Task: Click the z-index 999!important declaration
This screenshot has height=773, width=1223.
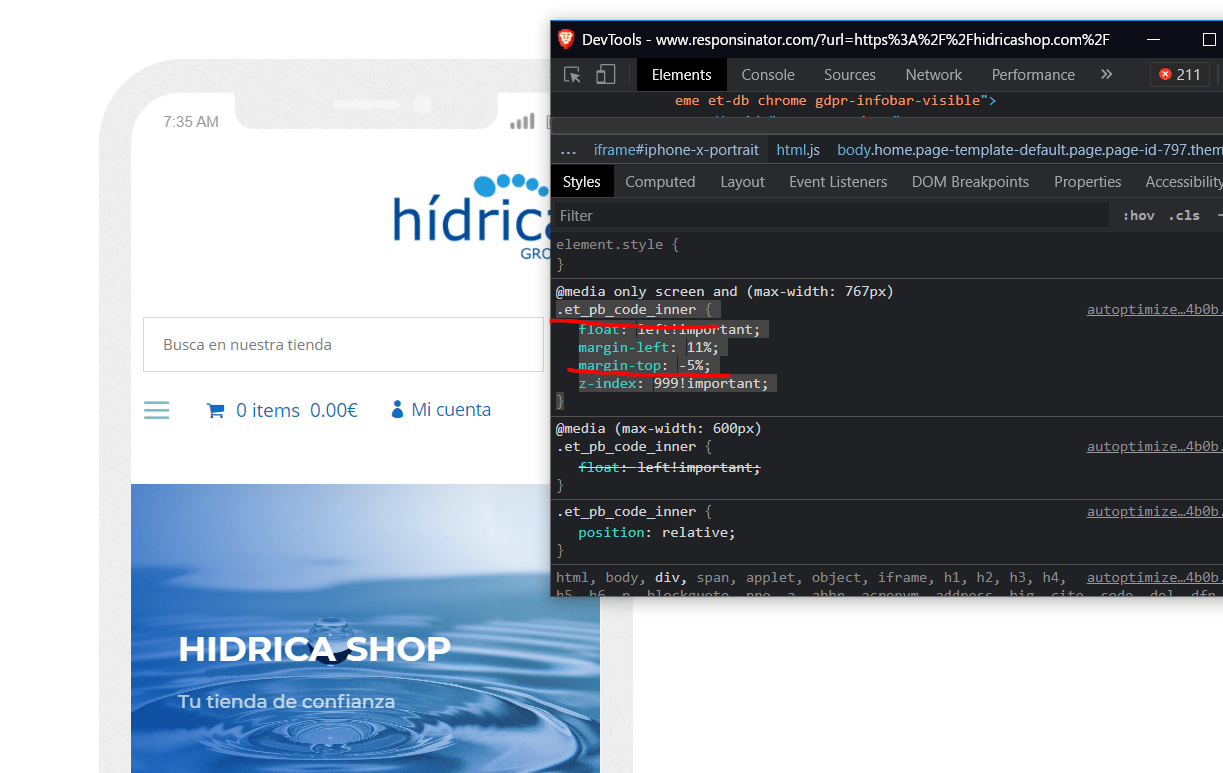Action: coord(673,384)
